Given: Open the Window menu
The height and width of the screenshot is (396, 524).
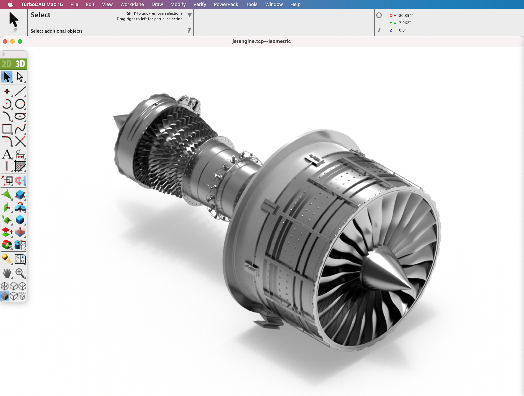Looking at the screenshot, I should [274, 4].
